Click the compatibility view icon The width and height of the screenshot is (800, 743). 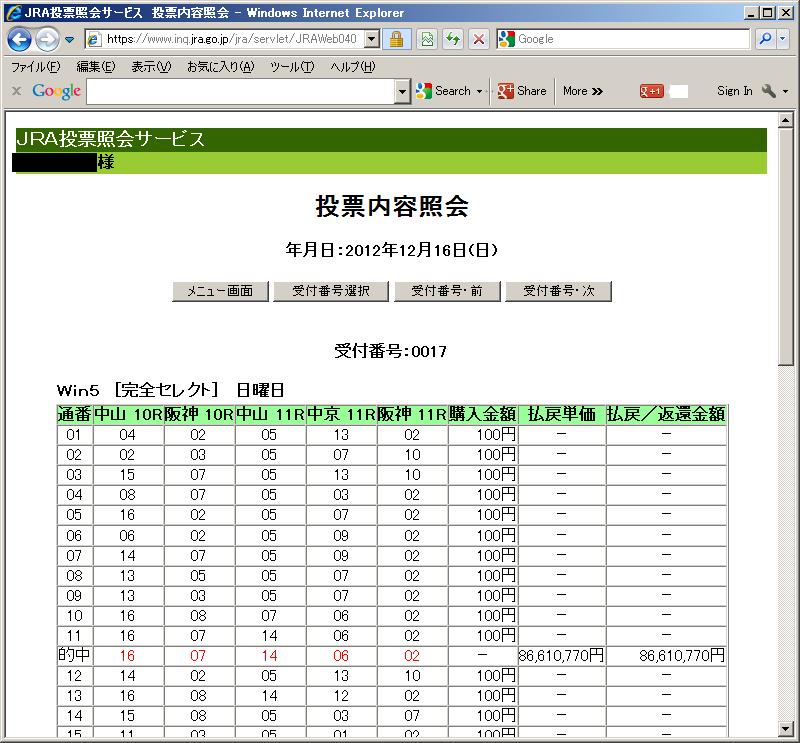tap(427, 39)
